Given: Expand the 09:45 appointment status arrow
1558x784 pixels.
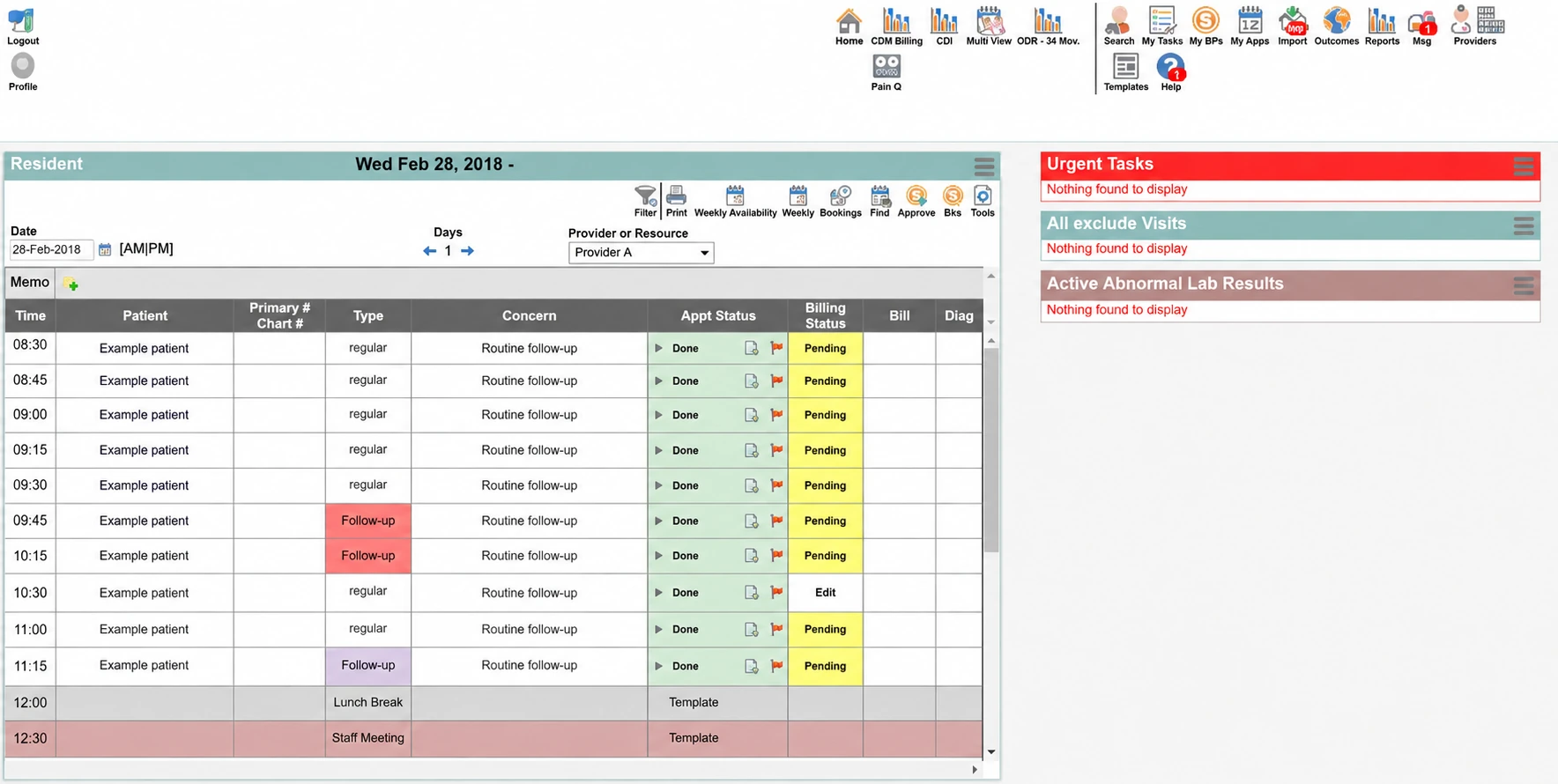Looking at the screenshot, I should point(658,521).
